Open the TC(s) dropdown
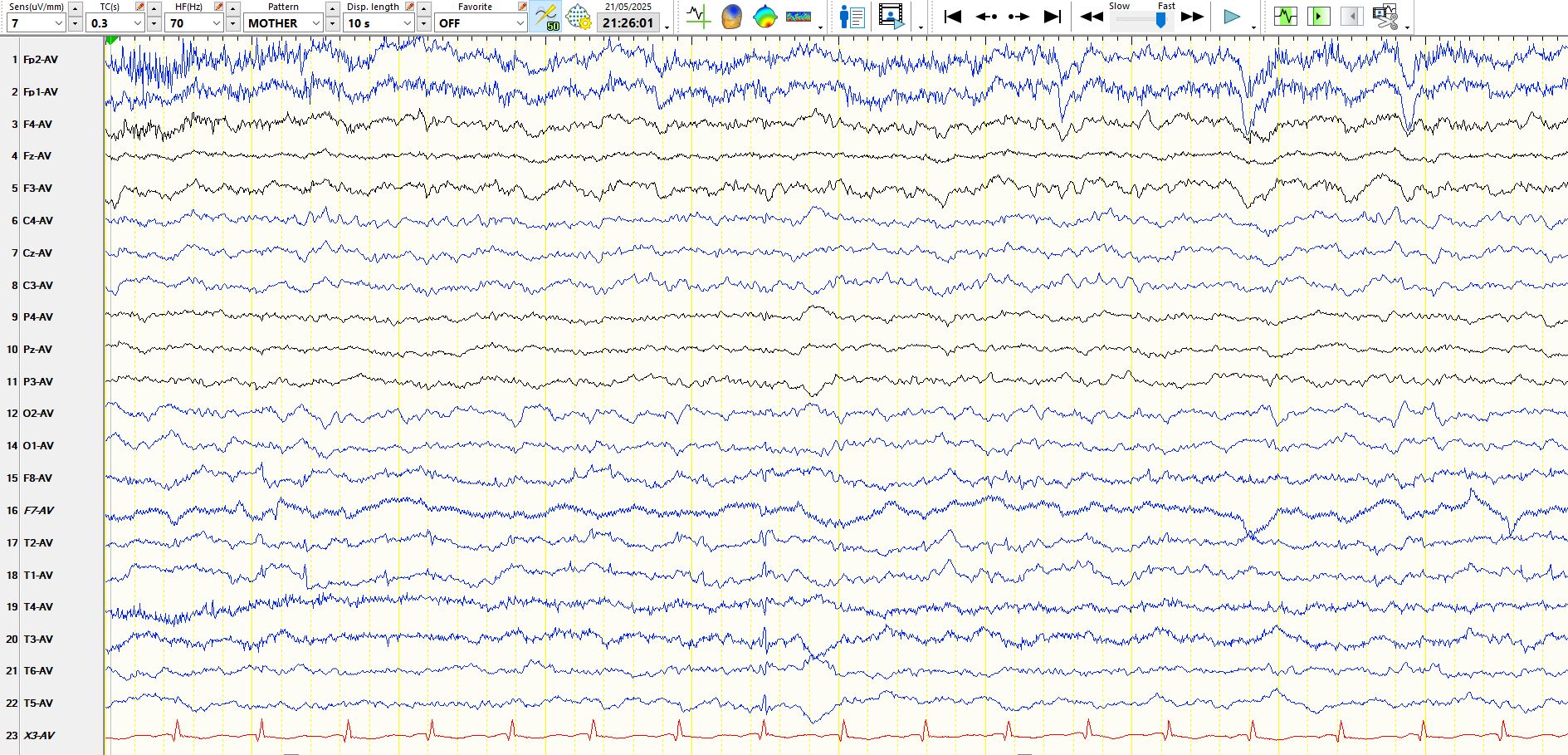The height and width of the screenshot is (755, 1568). pos(115,23)
